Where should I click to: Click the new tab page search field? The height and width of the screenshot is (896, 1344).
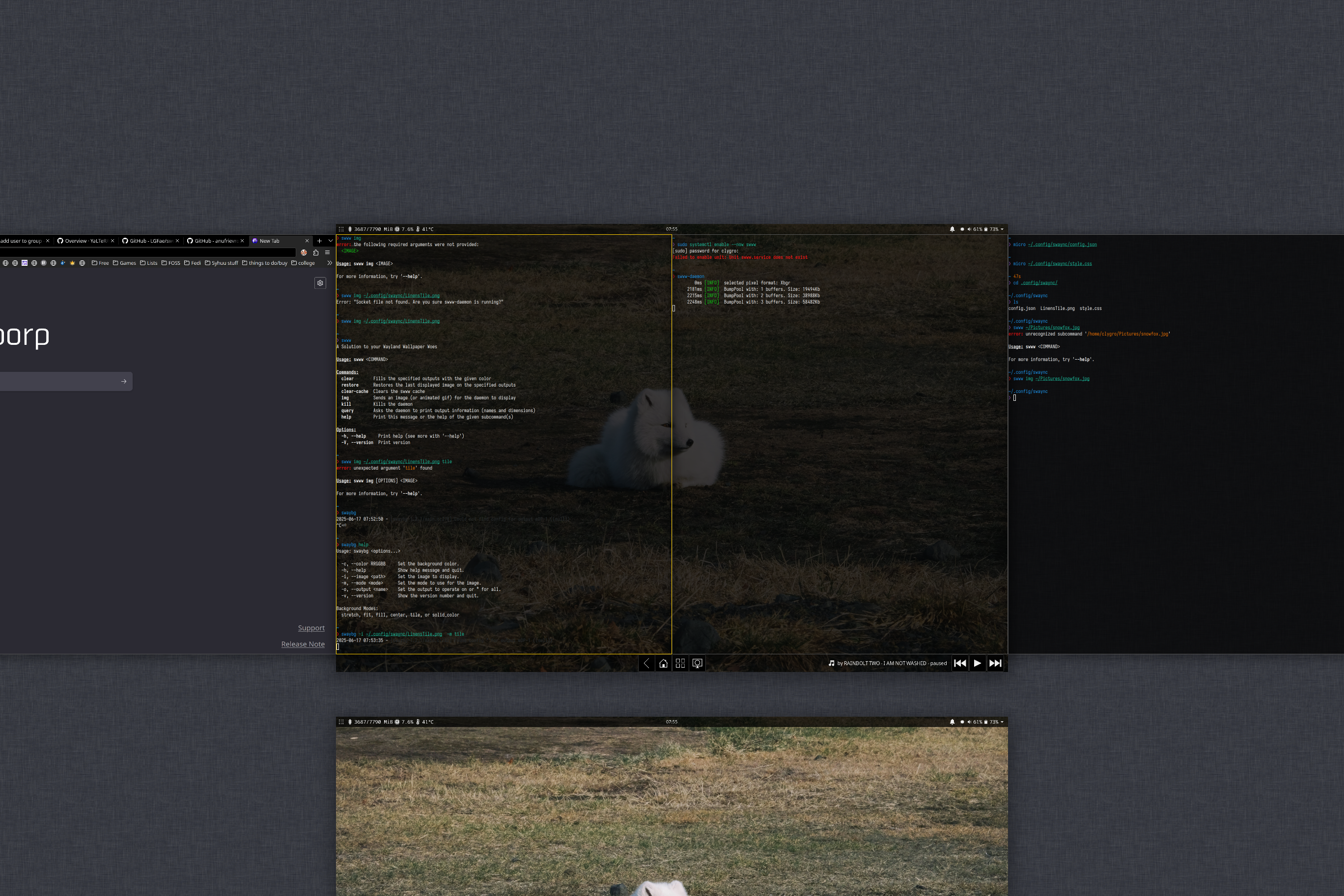coord(57,381)
